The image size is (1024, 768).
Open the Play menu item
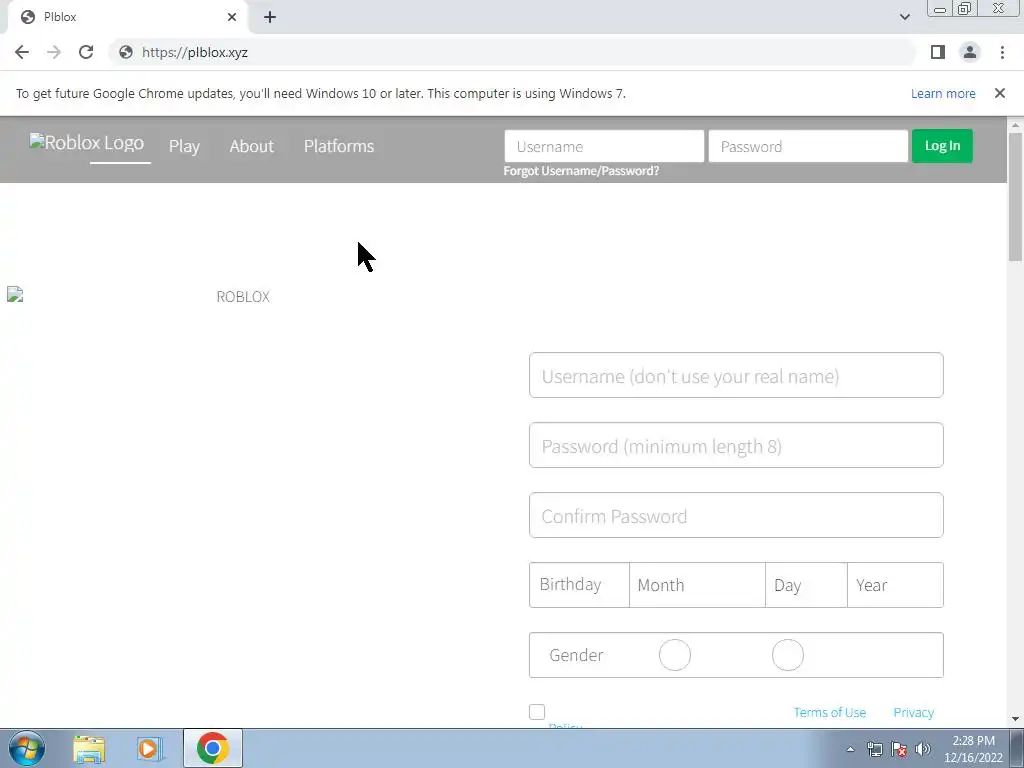click(184, 146)
